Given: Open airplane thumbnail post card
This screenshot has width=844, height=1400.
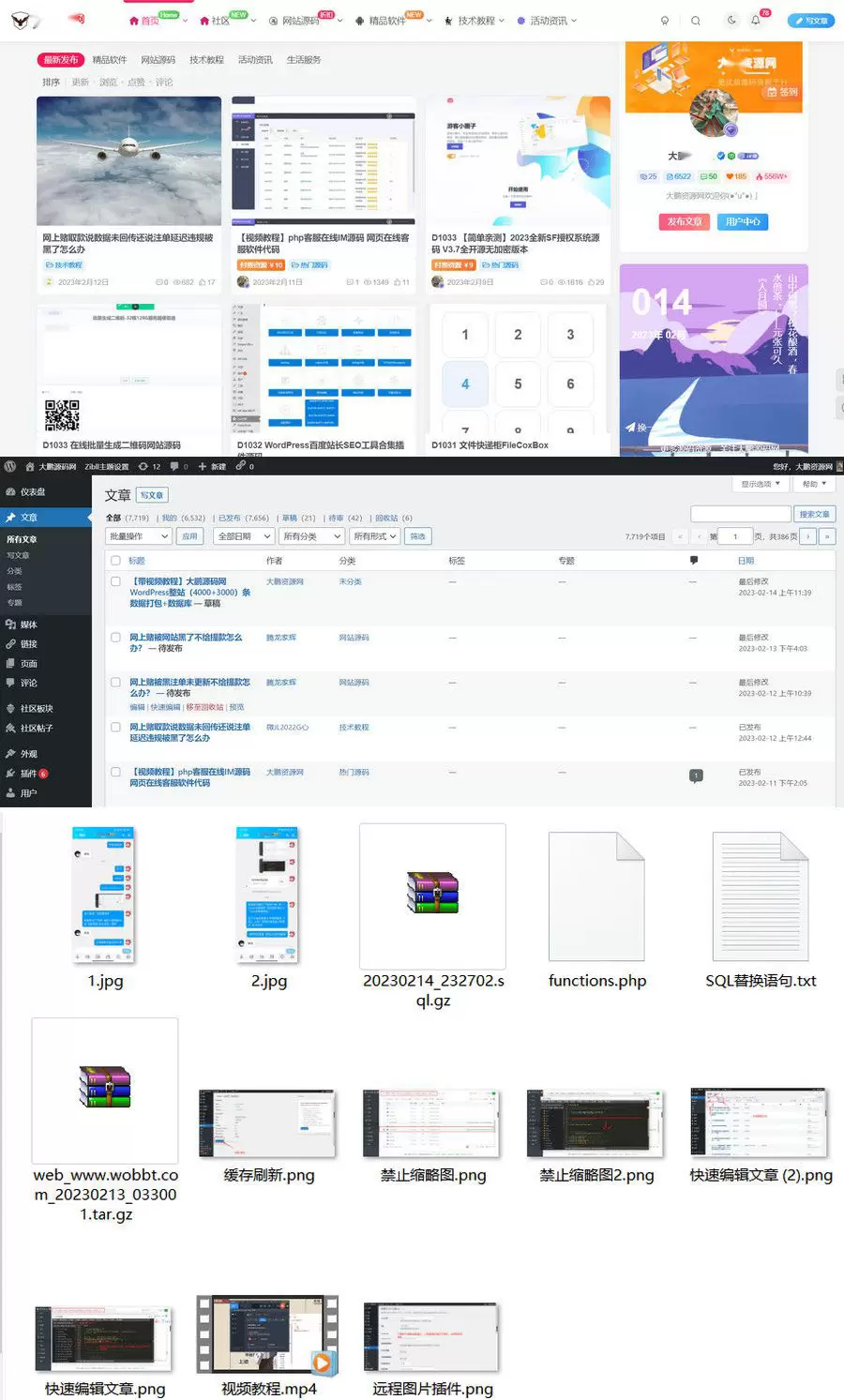Looking at the screenshot, I should point(128,160).
